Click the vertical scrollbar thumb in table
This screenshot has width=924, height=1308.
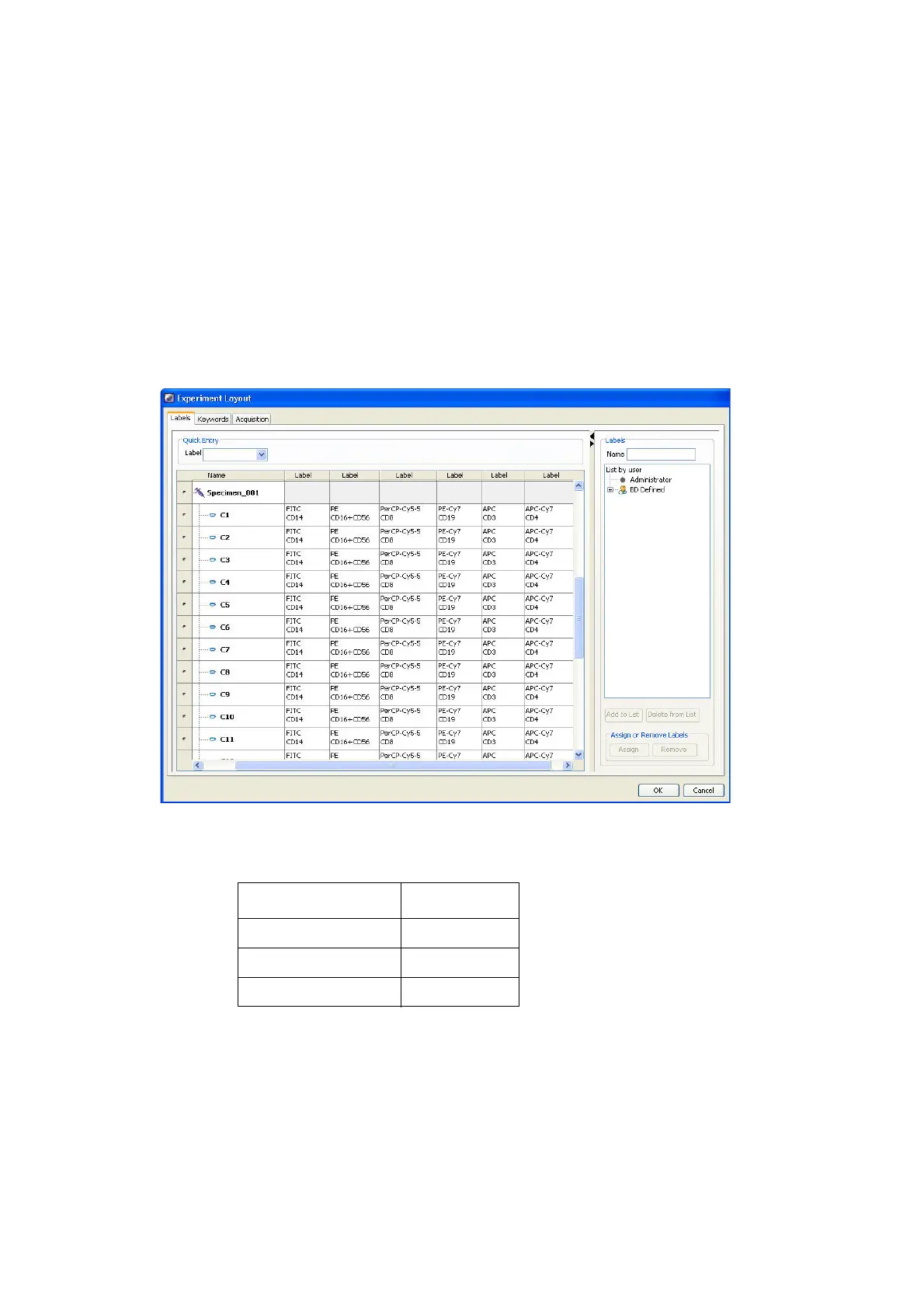[x=578, y=617]
